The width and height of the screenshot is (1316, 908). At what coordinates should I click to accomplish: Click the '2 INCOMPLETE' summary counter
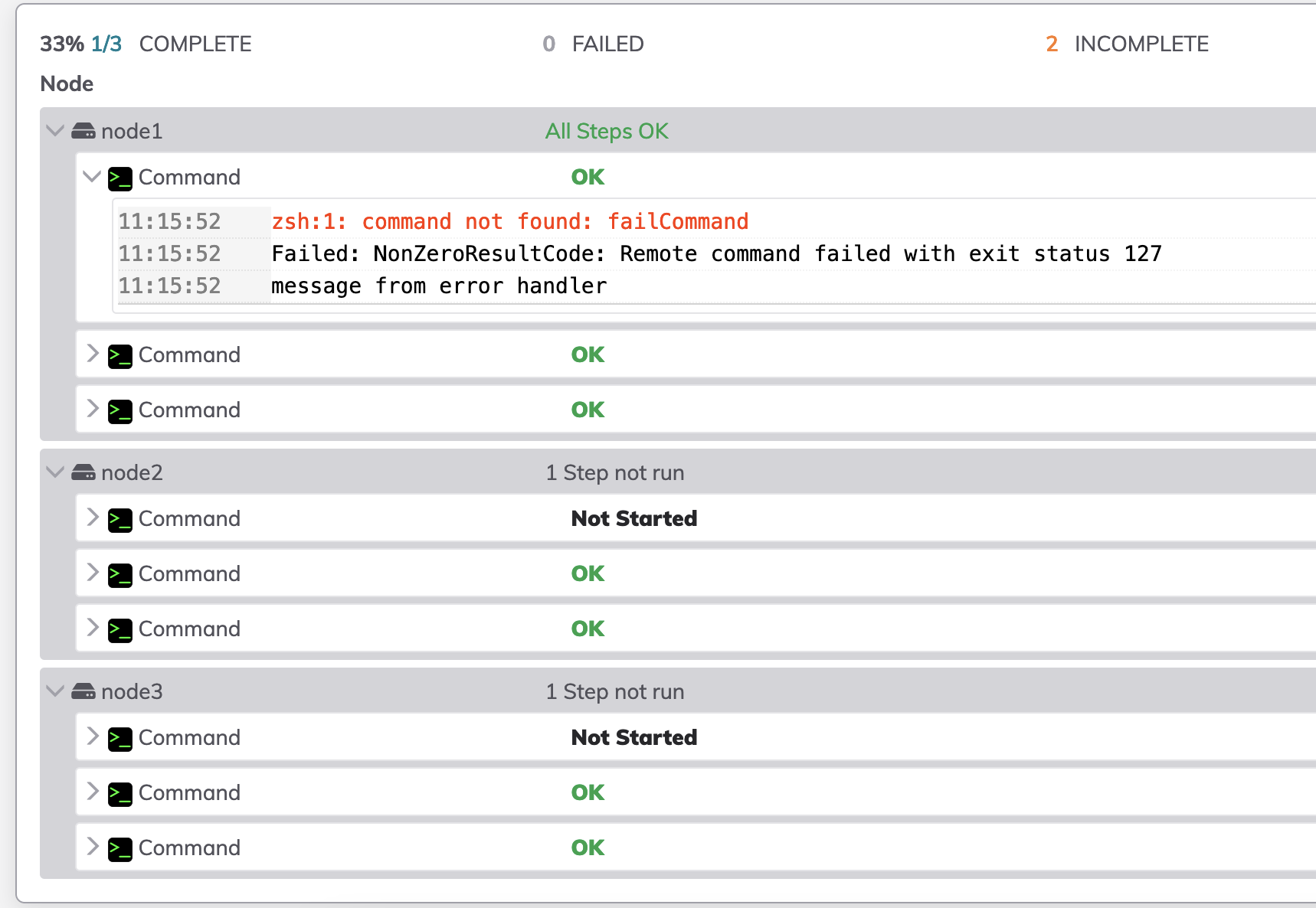click(x=1127, y=44)
